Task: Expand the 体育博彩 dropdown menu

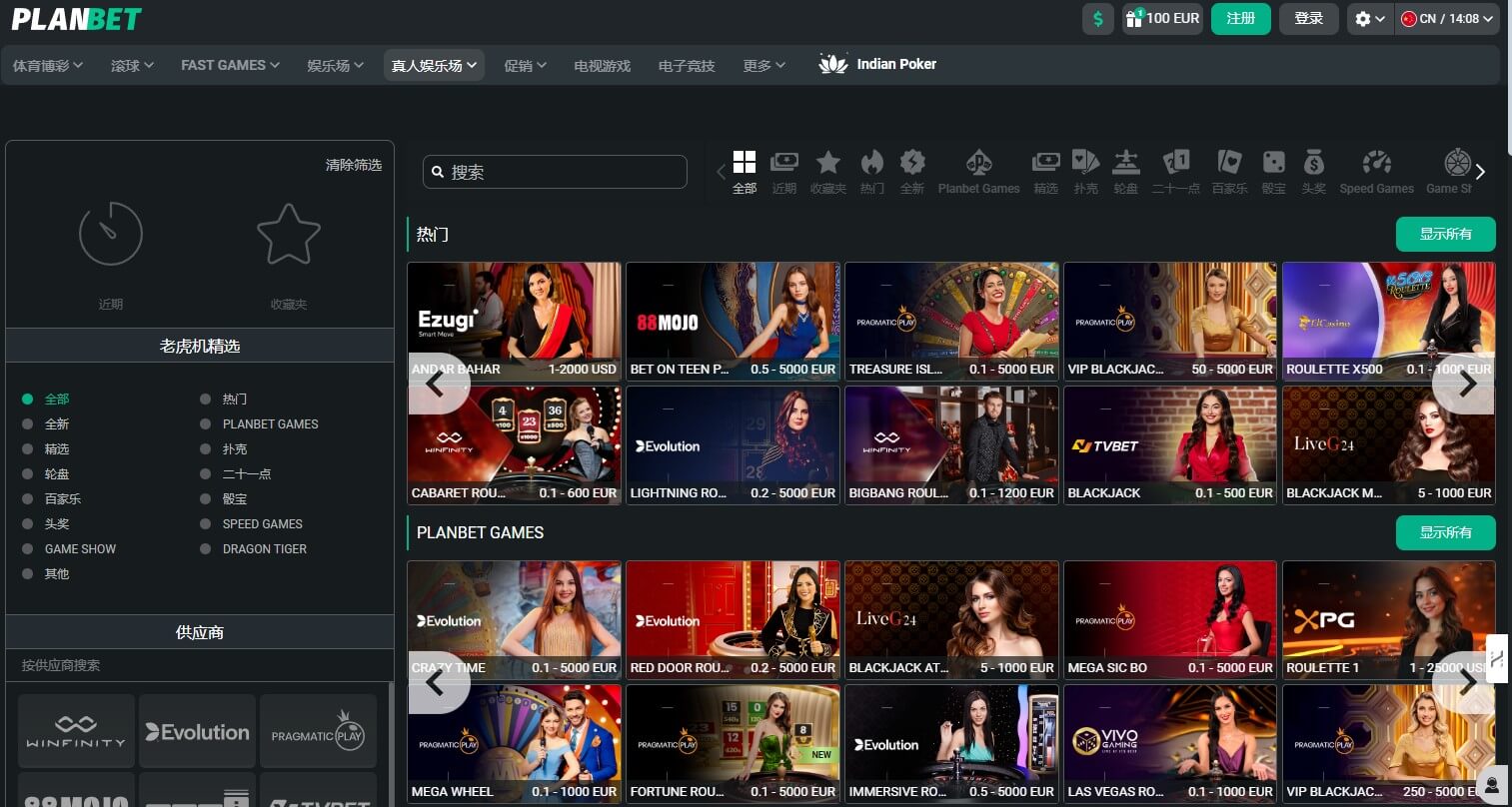Action: tap(47, 65)
